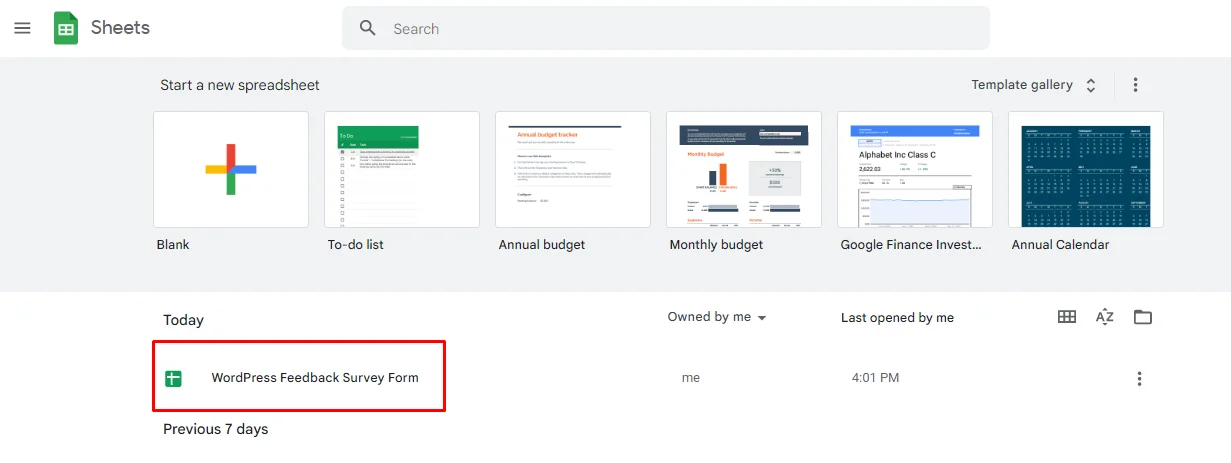Screen dimensions: 1231x463
Task: Click the Annual Calendar label
Action: tap(1060, 244)
